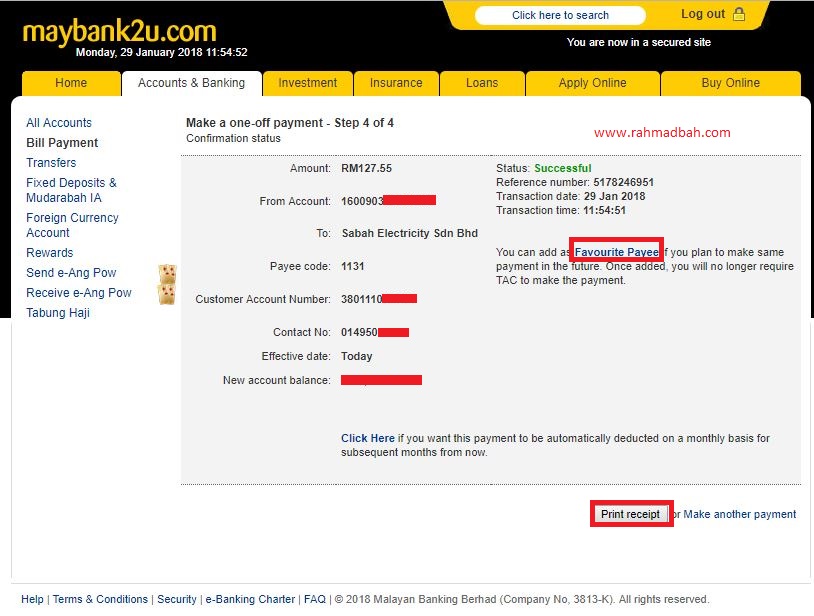Open the Apply Online tab
814x616 pixels.
(592, 83)
